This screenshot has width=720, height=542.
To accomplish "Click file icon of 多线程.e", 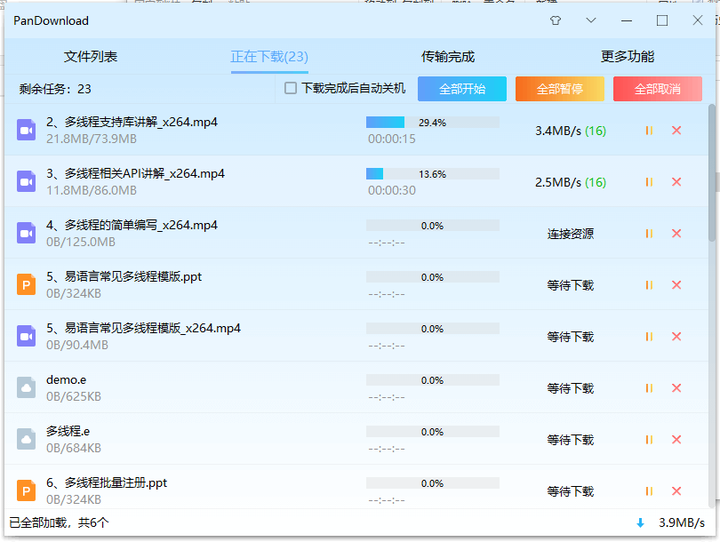I will coord(26,439).
